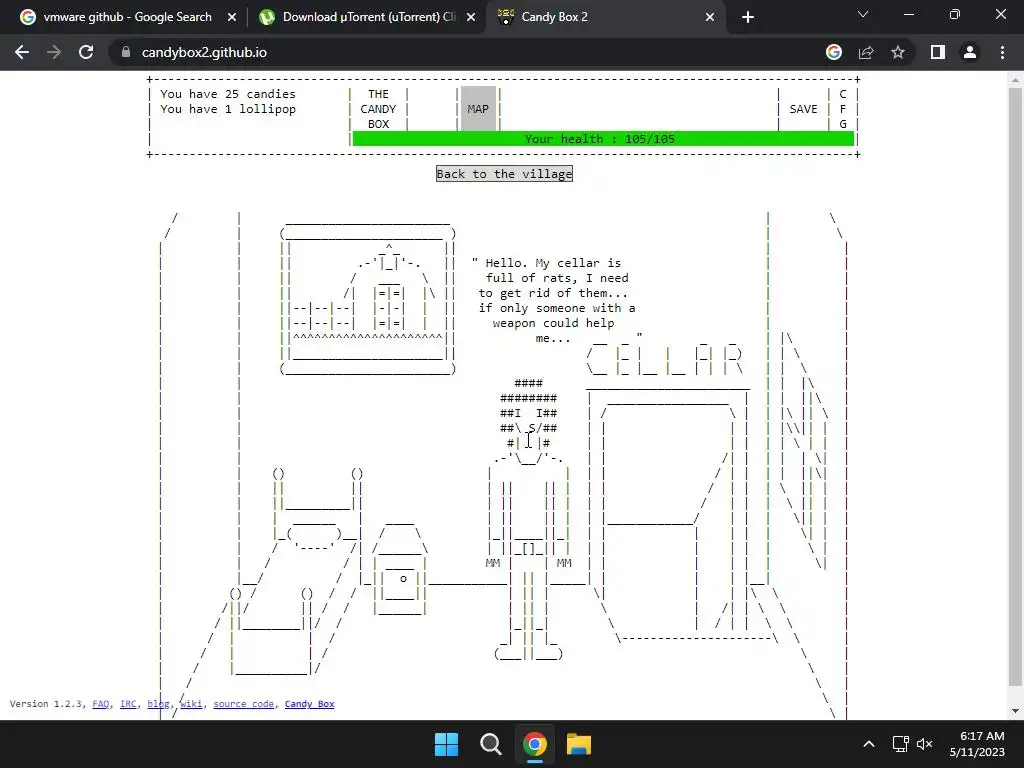This screenshot has width=1024, height=768.
Task: Open Chrome's three-dot menu
Action: [1002, 52]
